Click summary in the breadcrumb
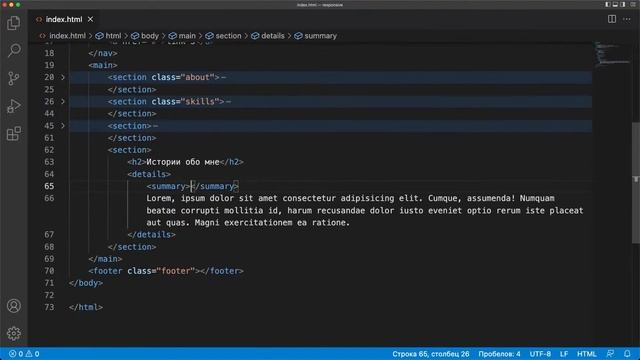 [x=320, y=36]
